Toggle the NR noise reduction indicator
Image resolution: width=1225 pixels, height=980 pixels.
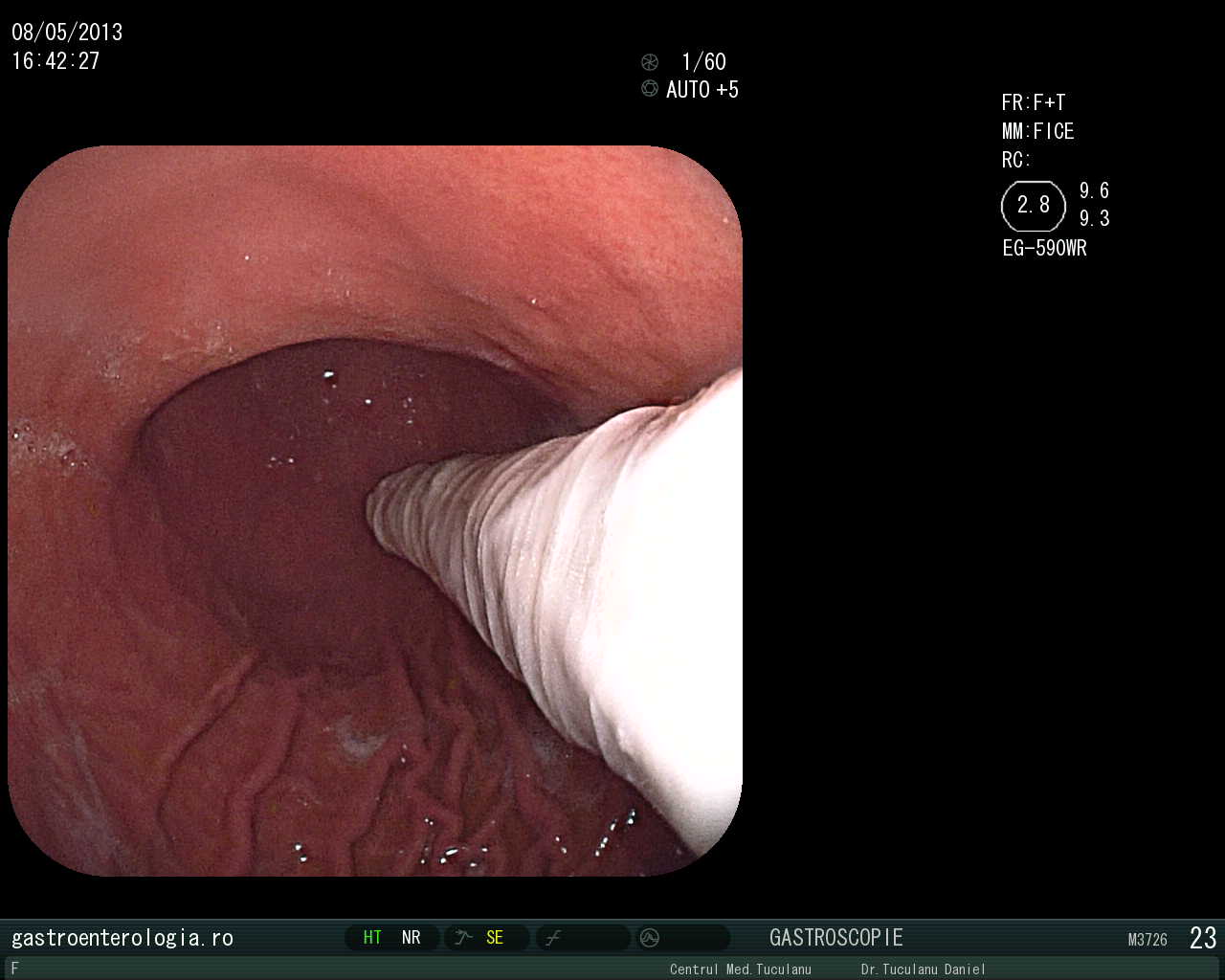click(x=412, y=938)
